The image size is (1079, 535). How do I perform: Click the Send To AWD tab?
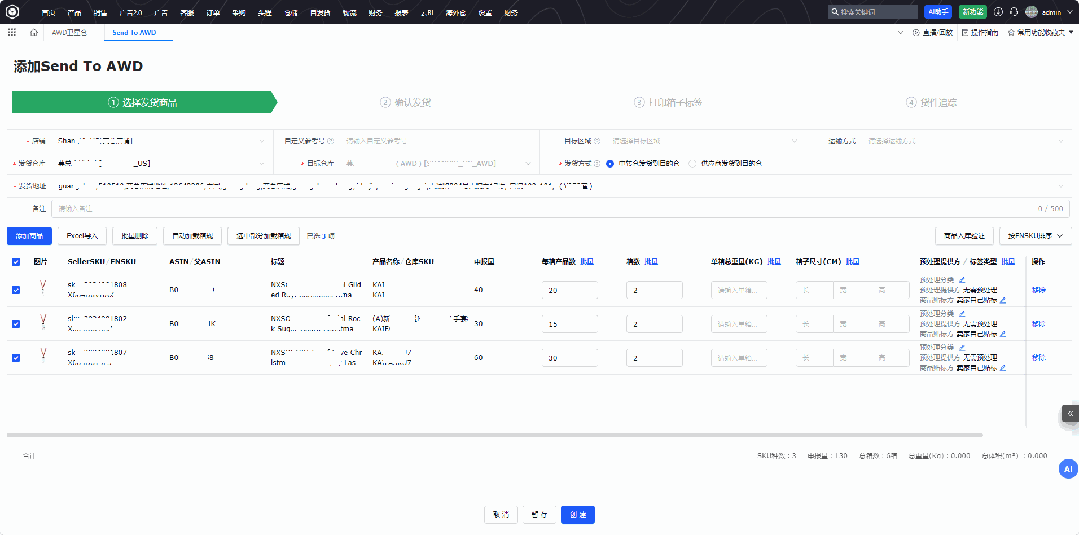point(134,33)
